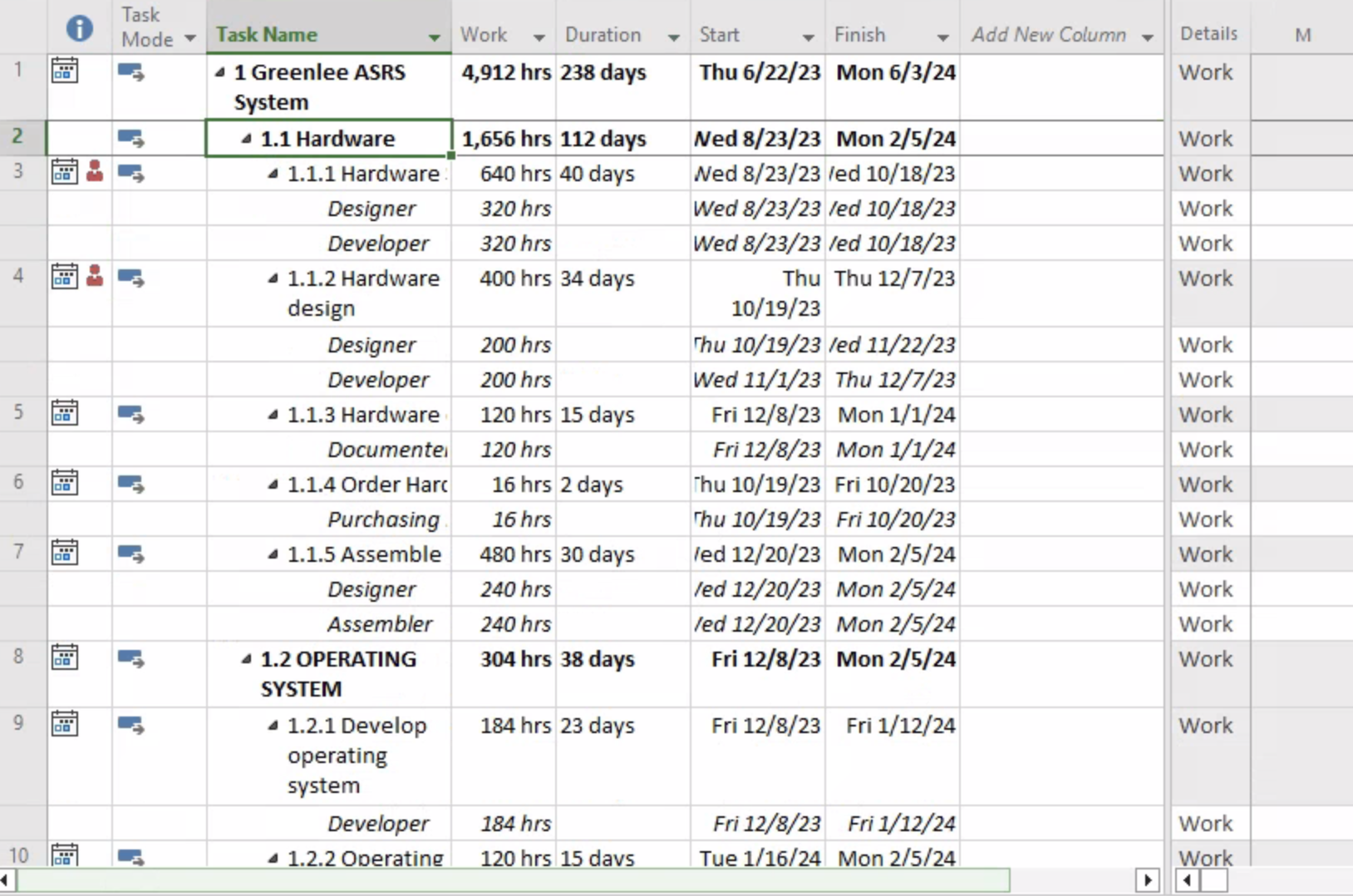Collapse the 1.2.1 Develop operating system task

pos(273,726)
